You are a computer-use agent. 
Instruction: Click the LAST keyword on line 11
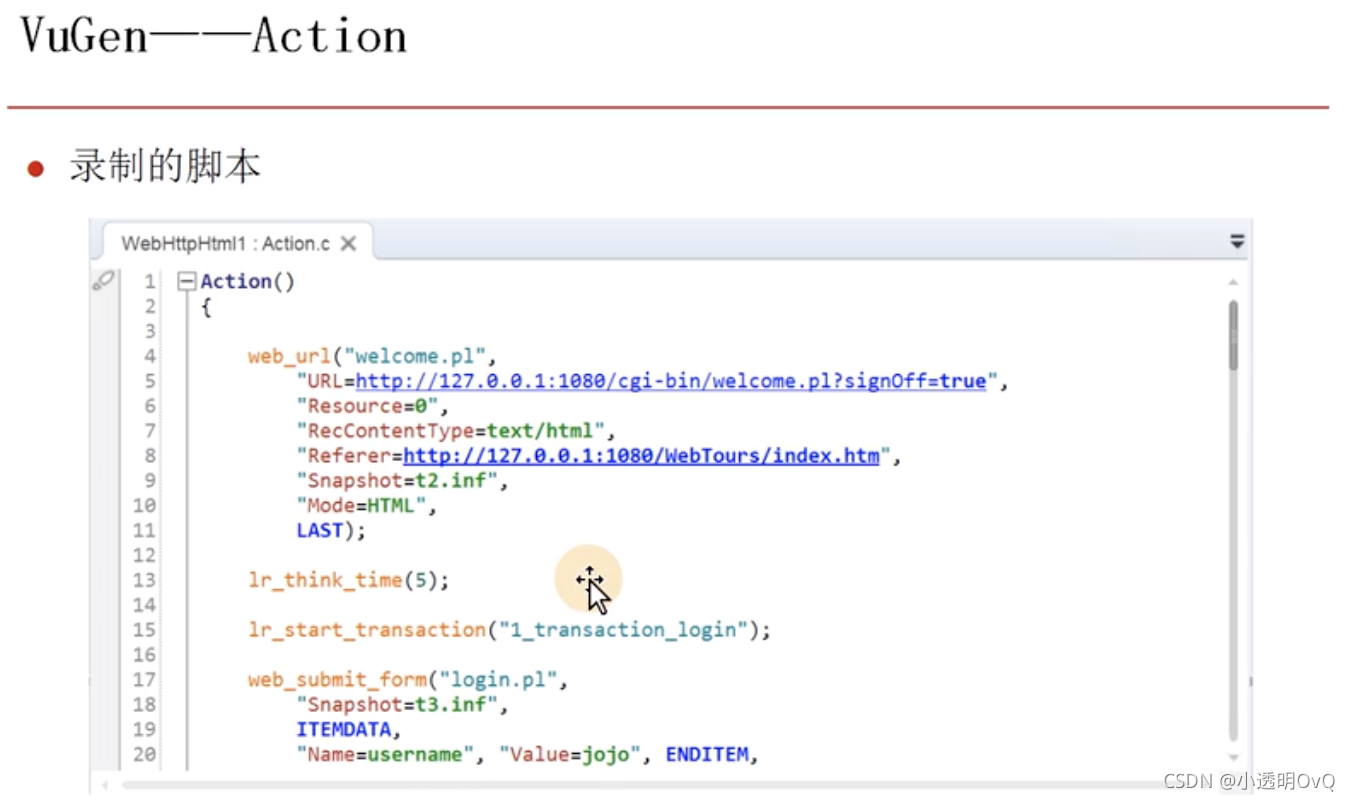[x=320, y=531]
